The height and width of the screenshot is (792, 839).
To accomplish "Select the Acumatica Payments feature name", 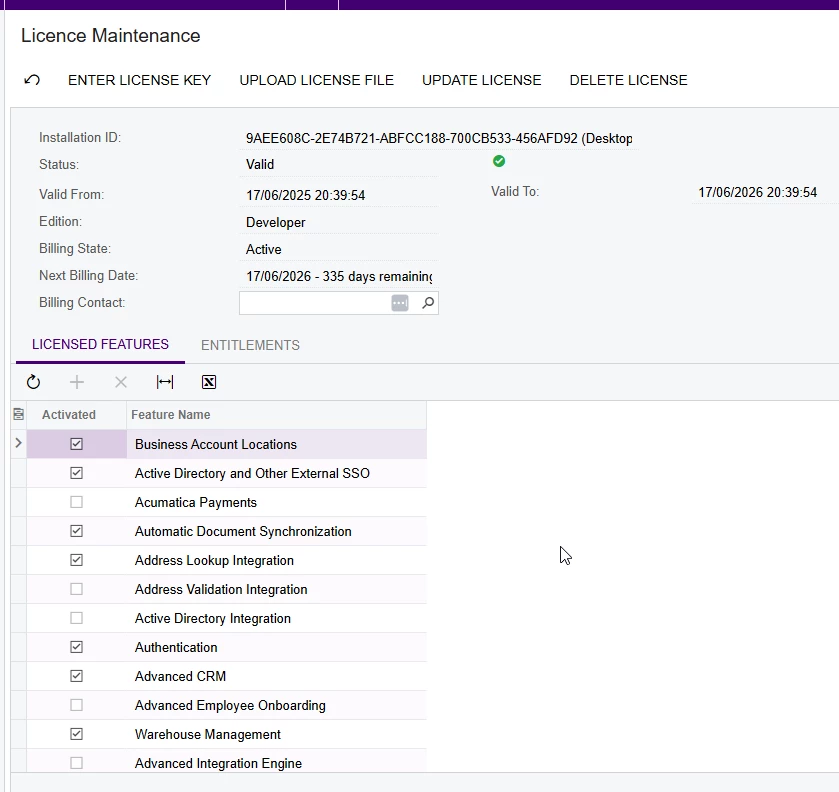I will (196, 502).
